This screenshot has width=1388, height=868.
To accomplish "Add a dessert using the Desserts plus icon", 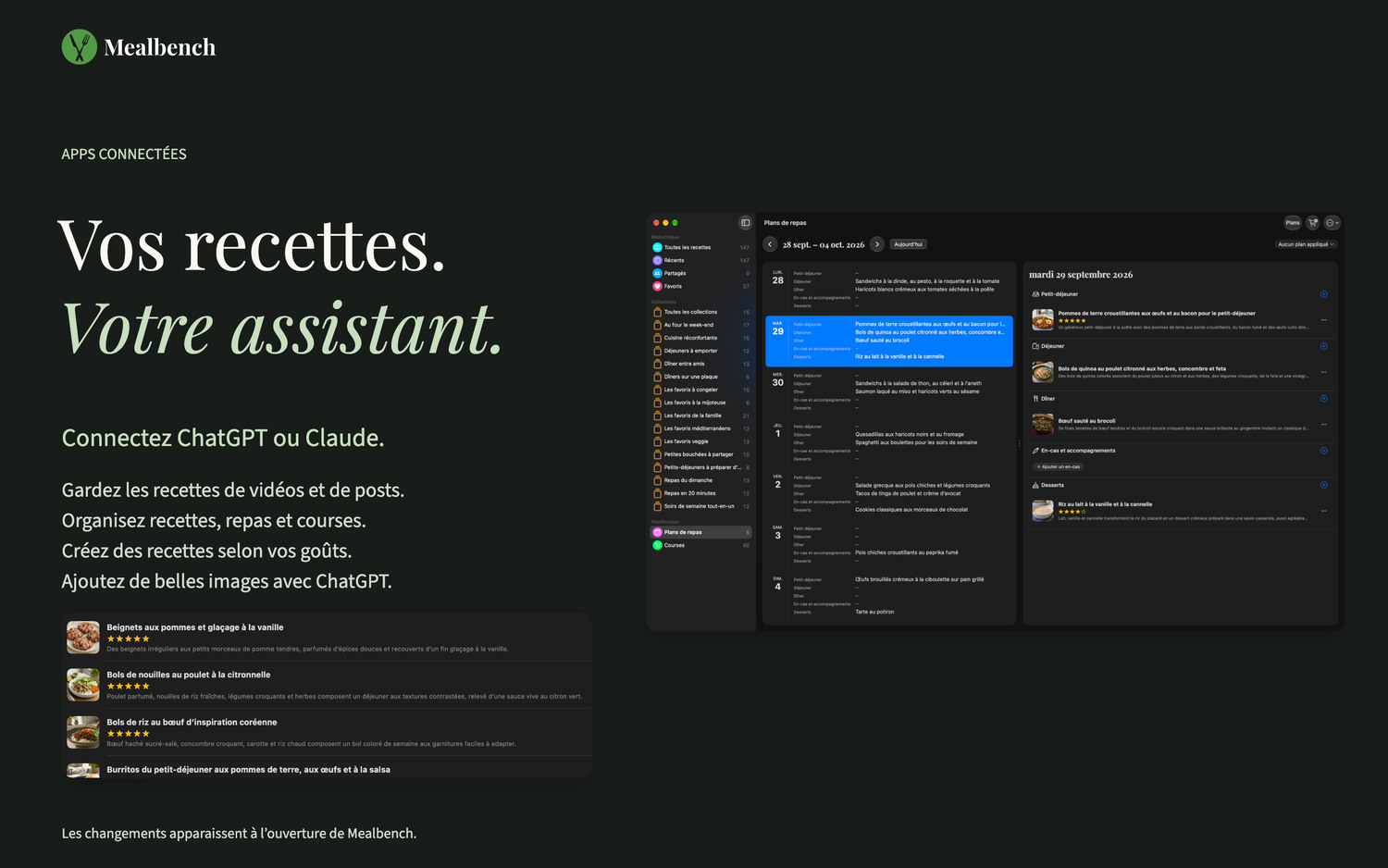I will 1323,485.
